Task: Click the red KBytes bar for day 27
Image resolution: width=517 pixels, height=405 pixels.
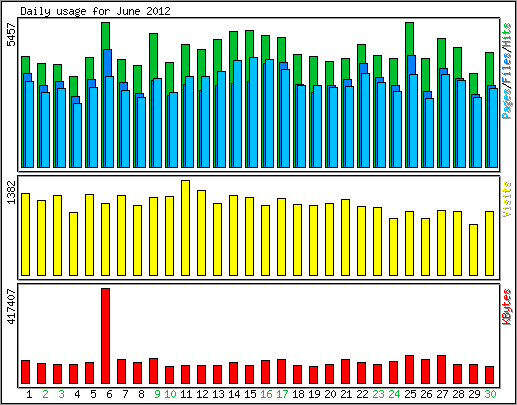Action: pyautogui.click(x=441, y=369)
